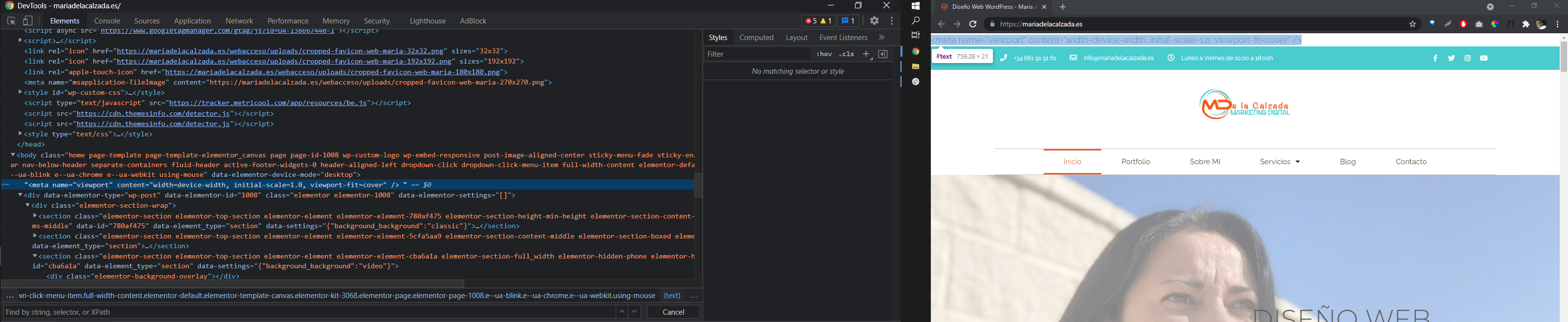Open the Network tab
The image size is (1568, 322).
[239, 21]
